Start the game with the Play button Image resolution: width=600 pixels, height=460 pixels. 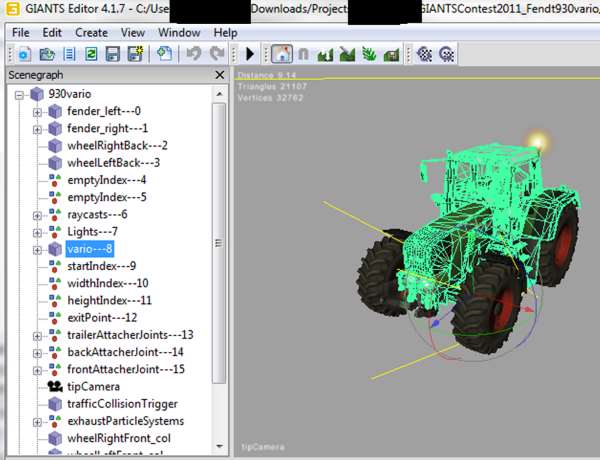(250, 54)
